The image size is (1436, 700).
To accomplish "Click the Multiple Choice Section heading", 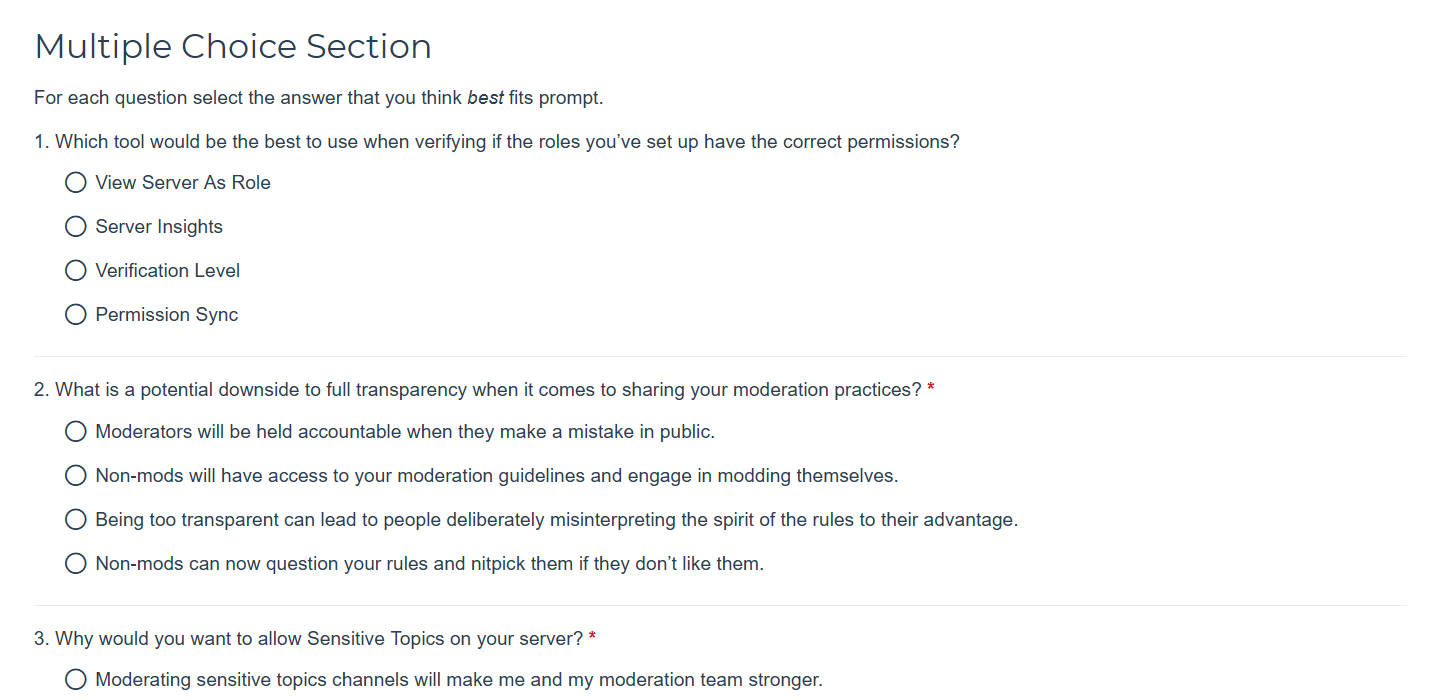I will point(233,47).
